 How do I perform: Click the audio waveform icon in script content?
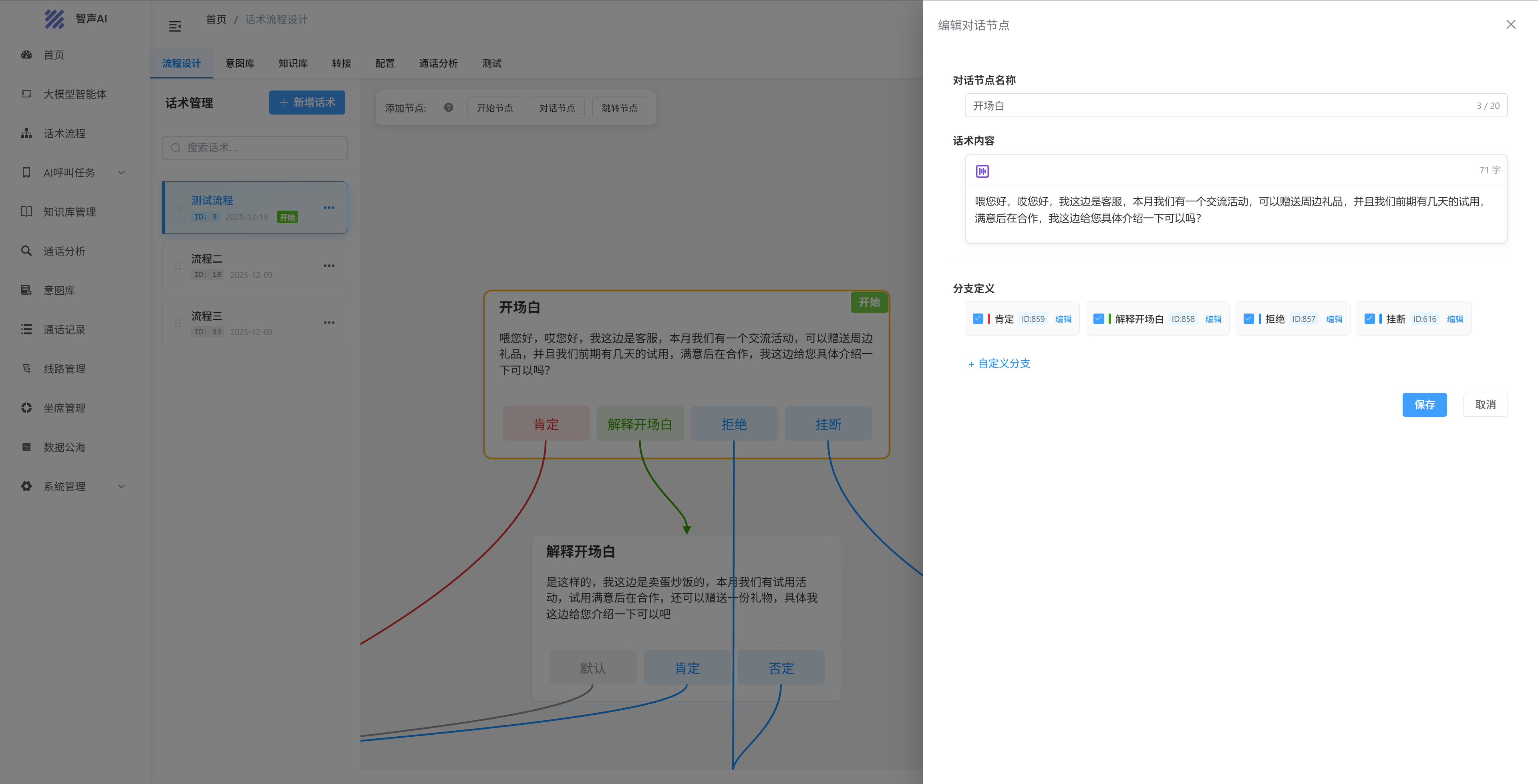(x=982, y=171)
